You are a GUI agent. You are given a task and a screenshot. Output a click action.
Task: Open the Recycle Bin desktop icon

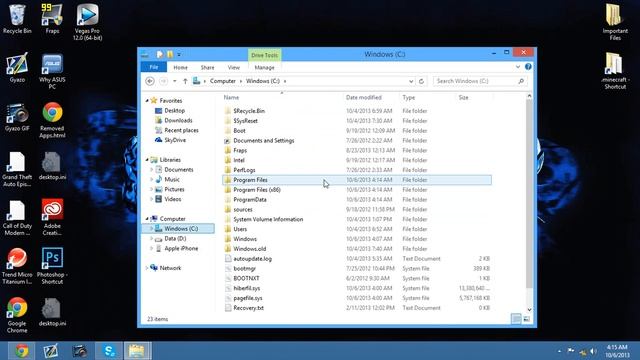17,19
